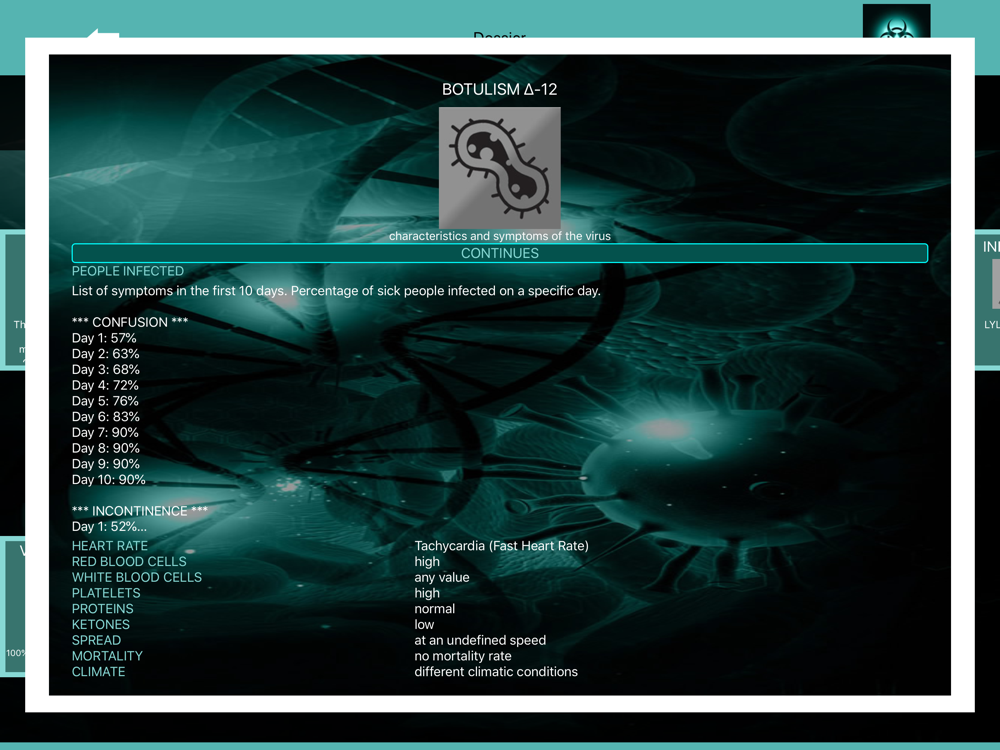Click the 'Day 10: 90%' line
1000x750 pixels.
[x=108, y=480]
